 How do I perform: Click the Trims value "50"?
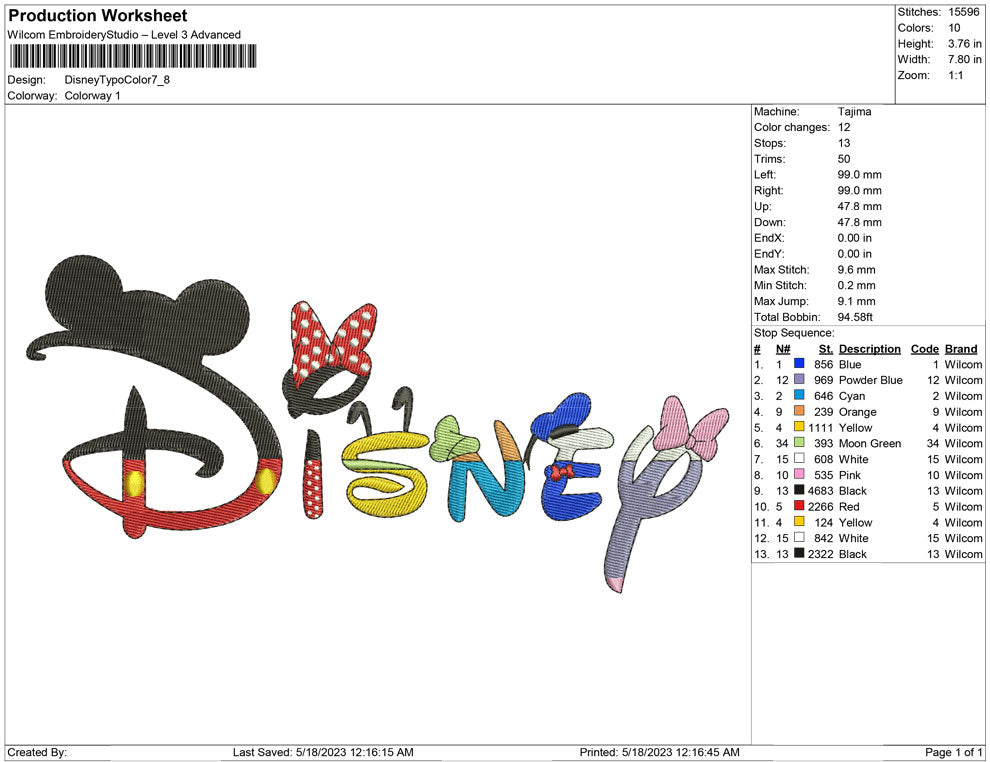(x=844, y=159)
